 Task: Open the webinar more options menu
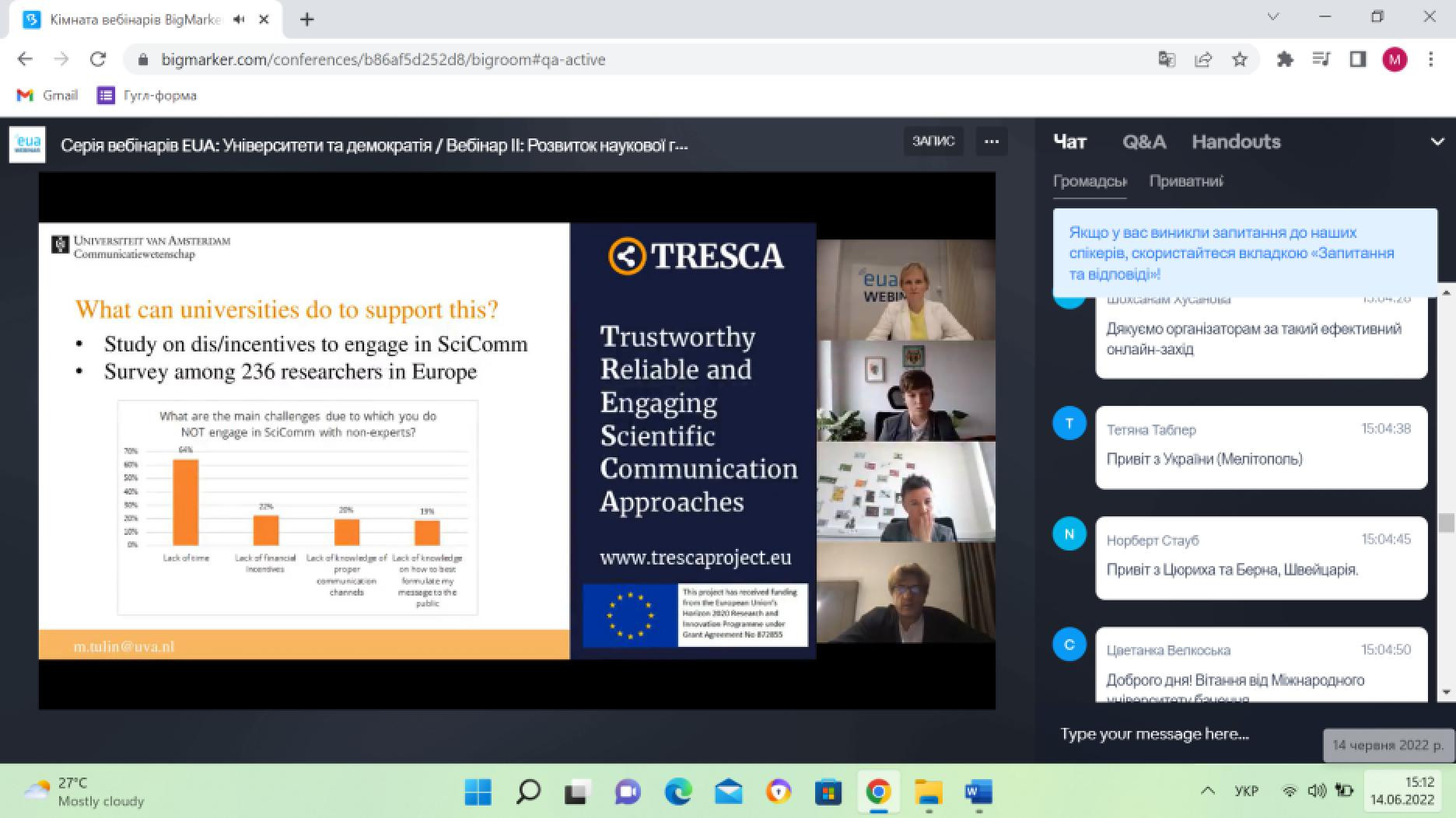[992, 142]
